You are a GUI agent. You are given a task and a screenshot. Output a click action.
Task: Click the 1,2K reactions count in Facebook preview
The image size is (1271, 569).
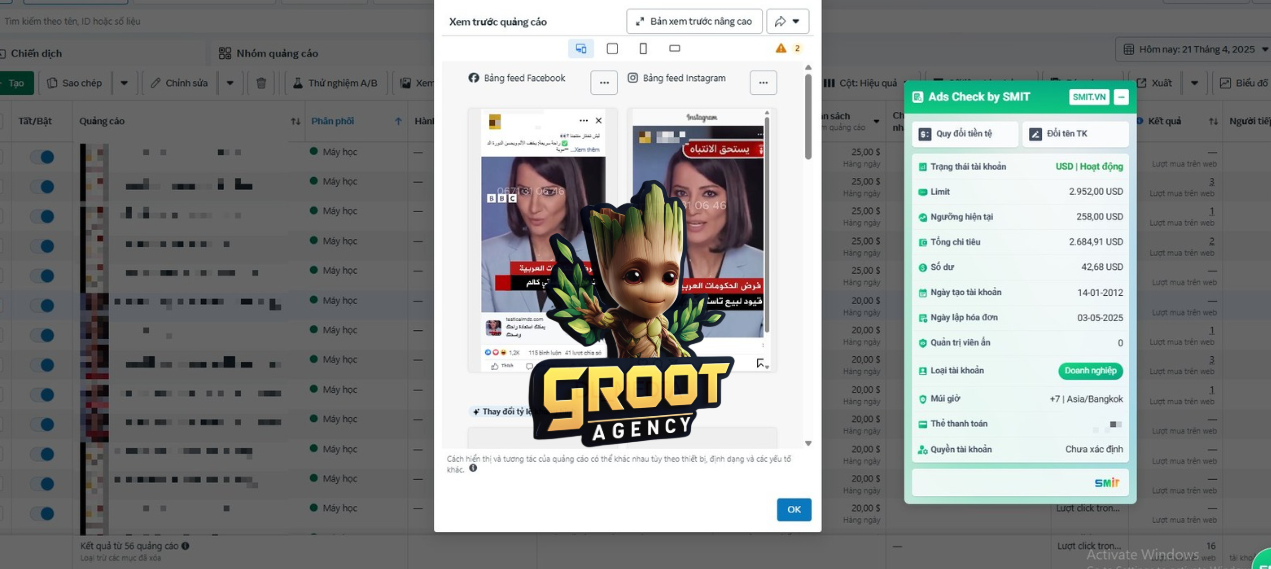click(x=514, y=353)
